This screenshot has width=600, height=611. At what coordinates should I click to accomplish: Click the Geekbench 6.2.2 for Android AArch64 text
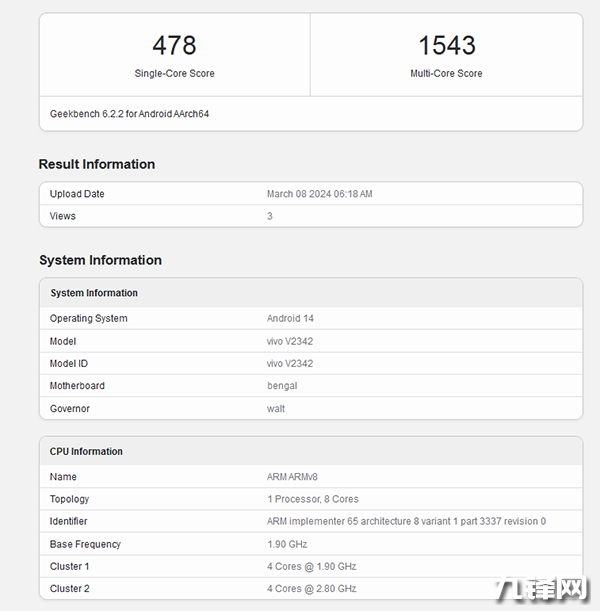point(129,114)
